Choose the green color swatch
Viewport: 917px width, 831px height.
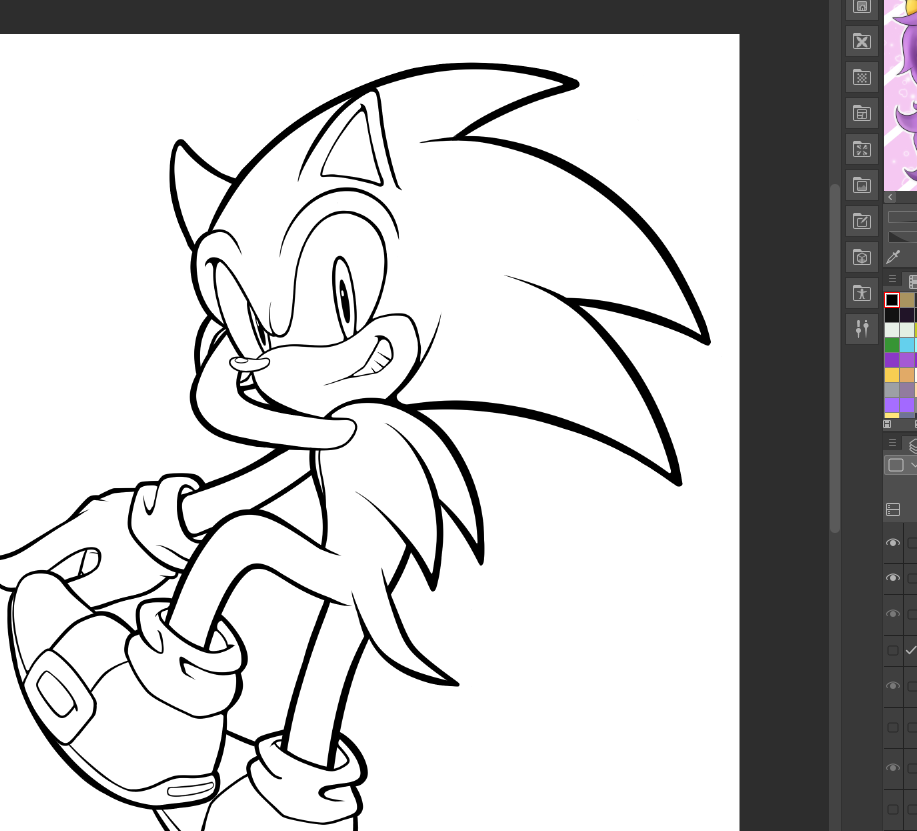(891, 345)
